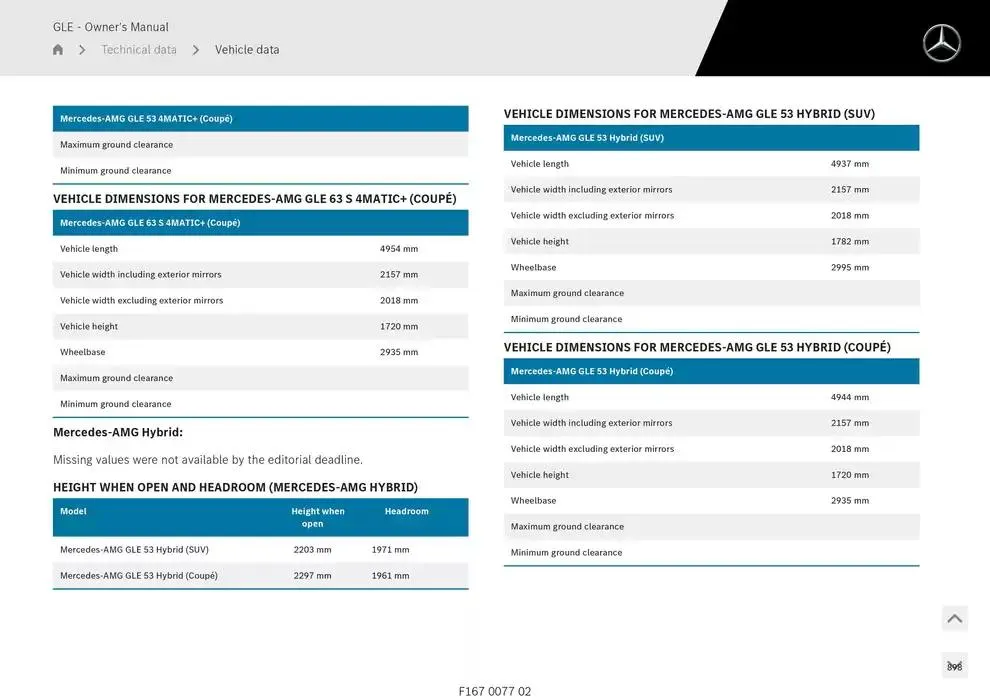Click the breadcrumb chevron before Vehicle data

tap(196, 50)
